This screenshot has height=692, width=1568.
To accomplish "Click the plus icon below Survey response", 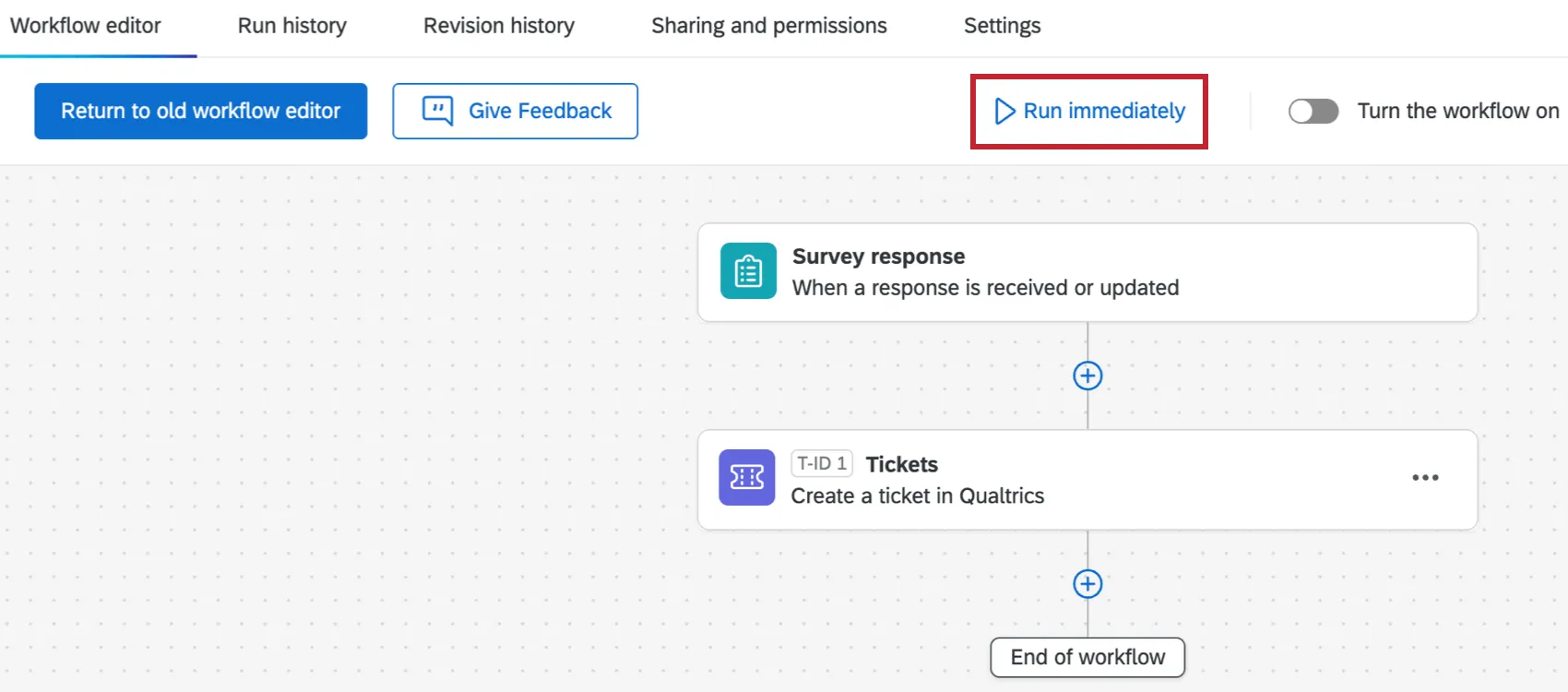I will 1087,376.
